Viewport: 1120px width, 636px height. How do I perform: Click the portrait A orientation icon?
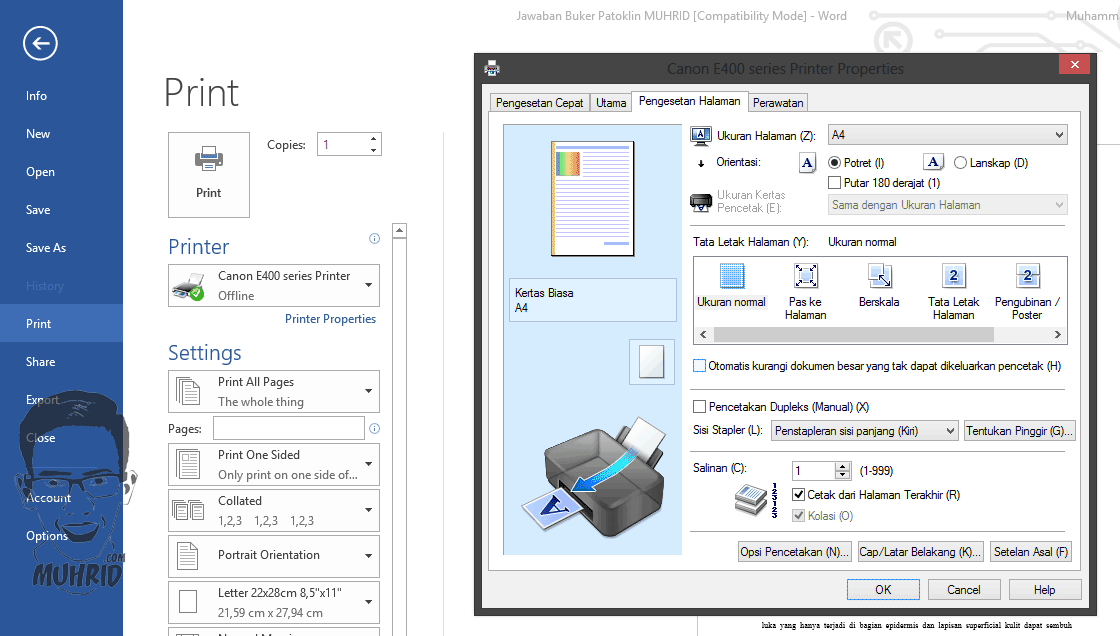coord(807,163)
